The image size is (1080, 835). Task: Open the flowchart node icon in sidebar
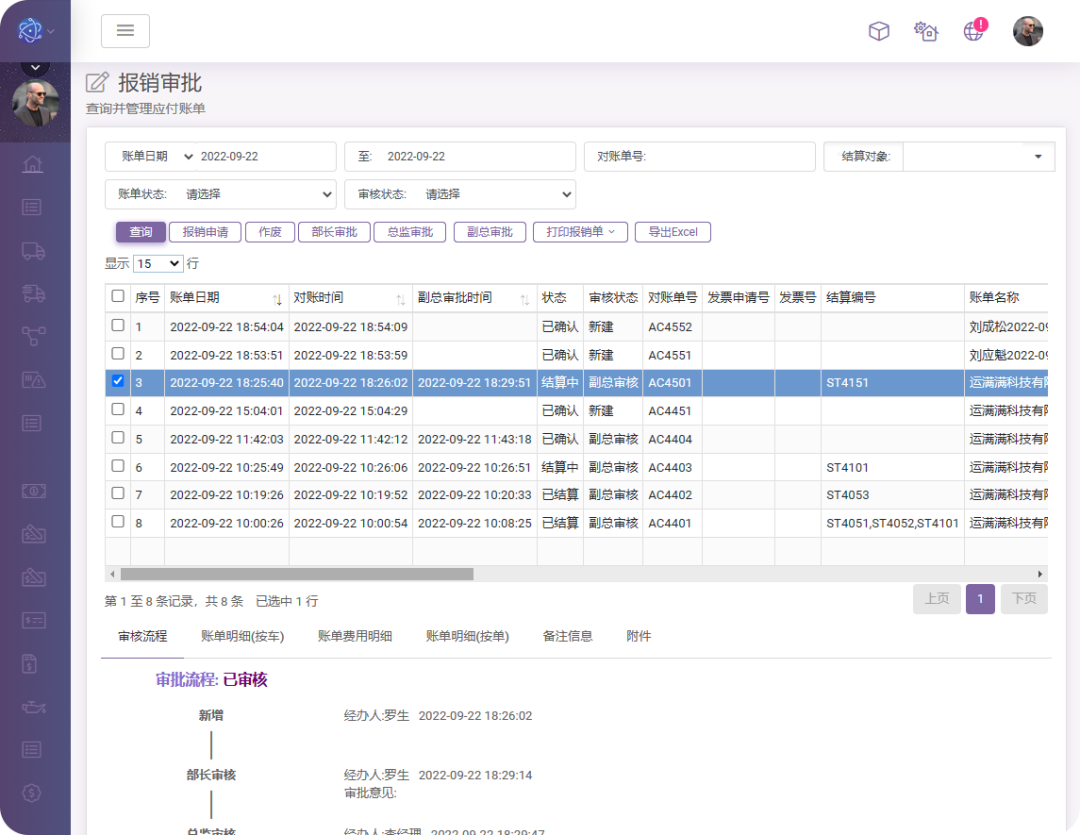(33, 336)
